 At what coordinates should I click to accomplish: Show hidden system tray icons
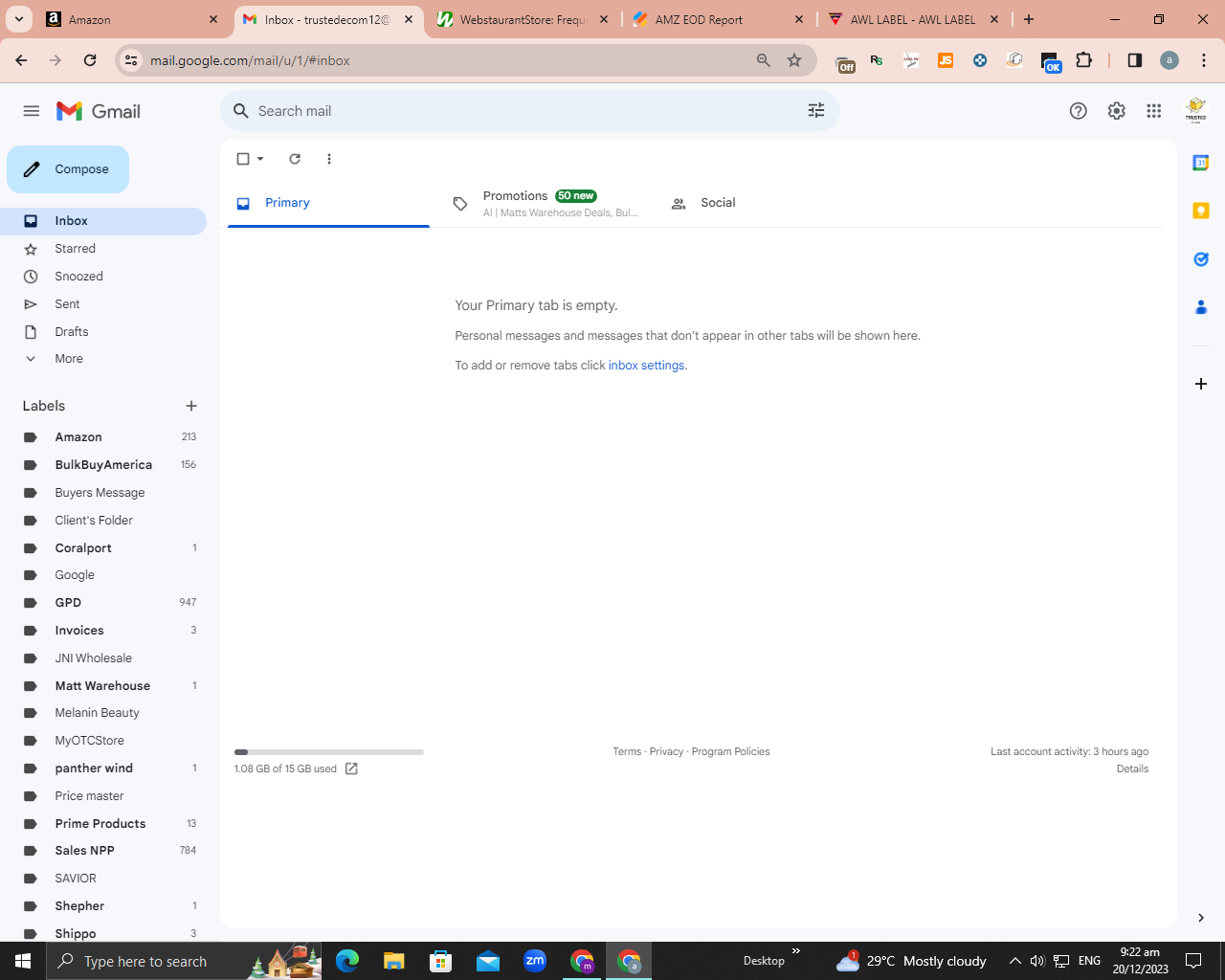tap(1015, 961)
